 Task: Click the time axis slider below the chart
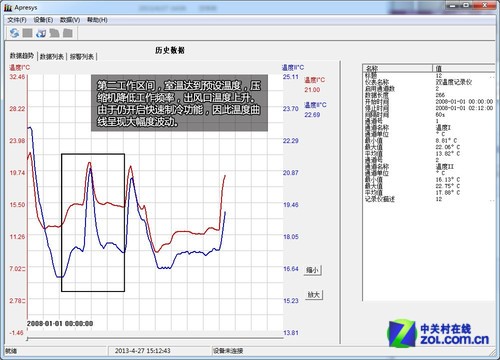point(155,338)
